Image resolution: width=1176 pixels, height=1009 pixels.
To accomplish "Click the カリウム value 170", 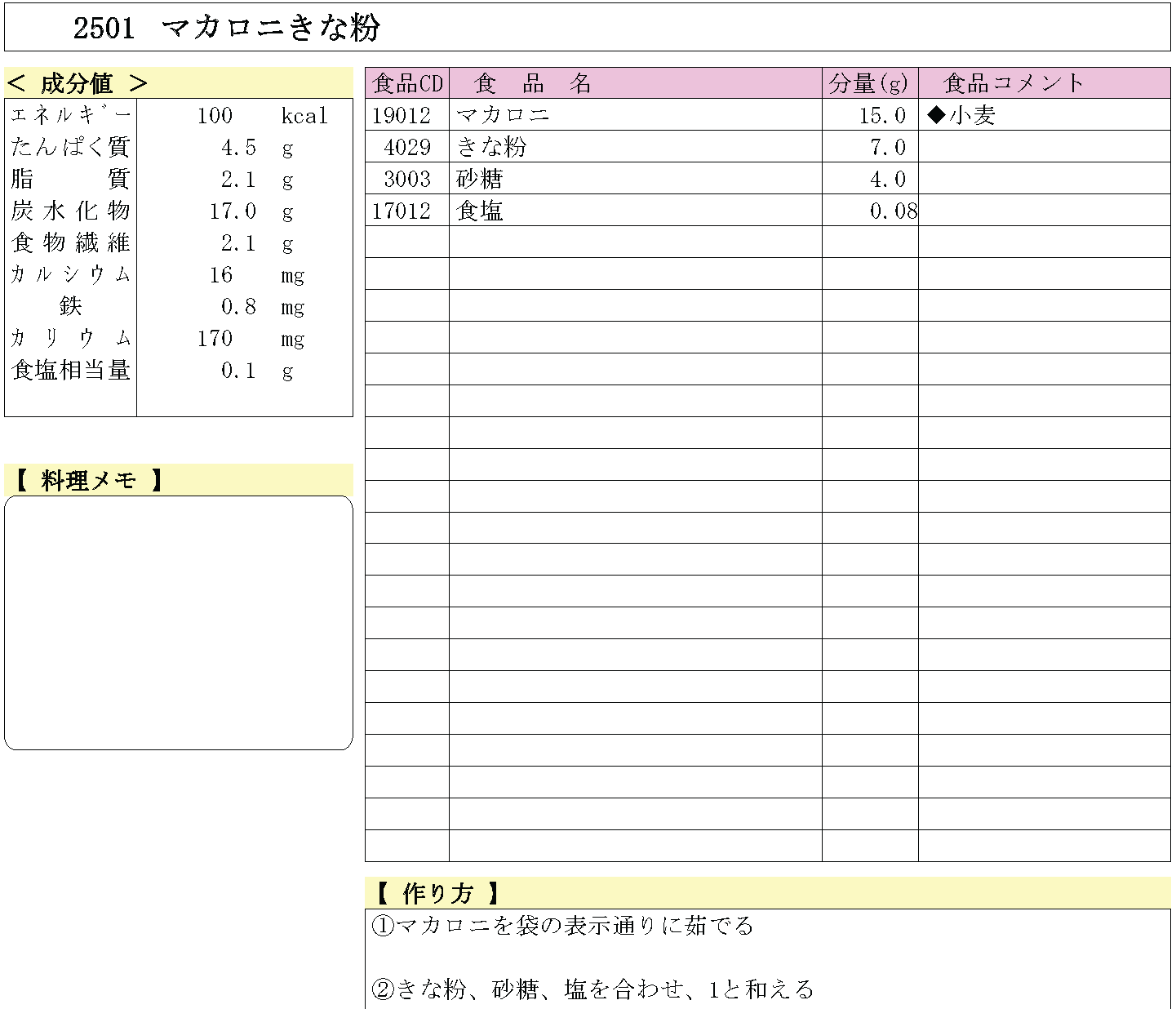I will click(215, 339).
